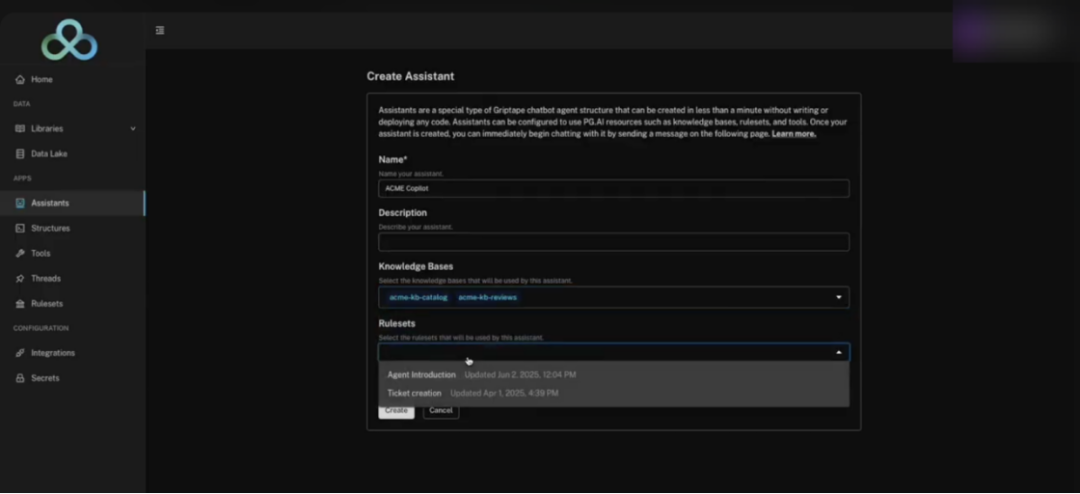Select the Agent Introduction ruleset option
The image size is (1080, 494).
[614, 375]
